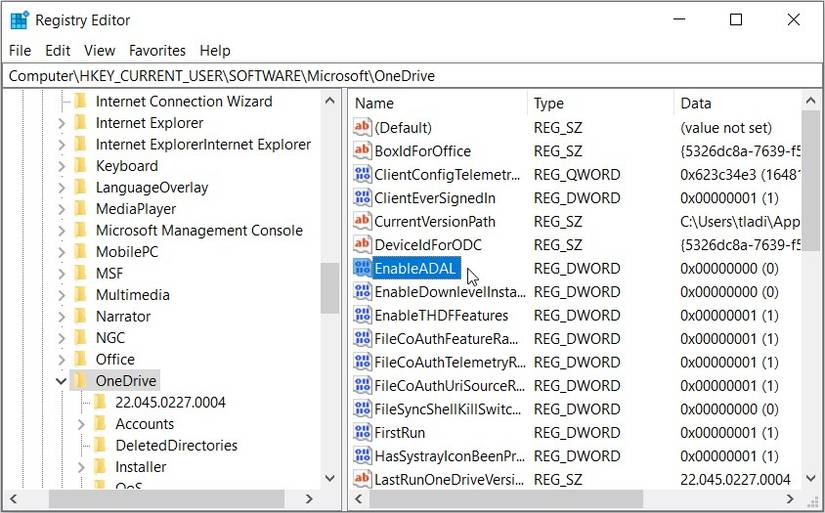Click the '(value not set)' data cell
This screenshot has width=825, height=513.
click(726, 127)
